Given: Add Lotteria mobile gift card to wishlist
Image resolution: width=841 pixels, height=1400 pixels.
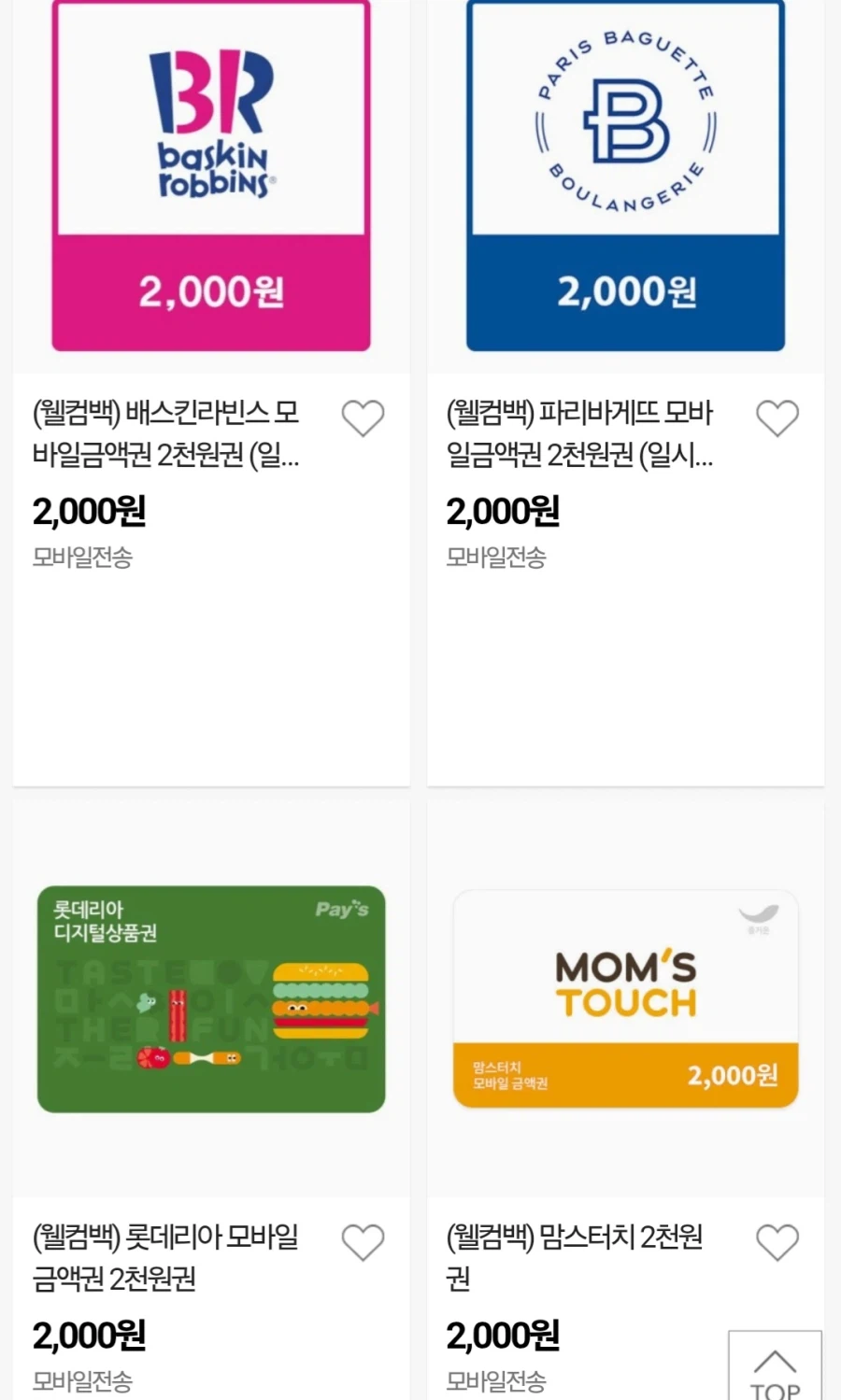Looking at the screenshot, I should [x=363, y=1243].
